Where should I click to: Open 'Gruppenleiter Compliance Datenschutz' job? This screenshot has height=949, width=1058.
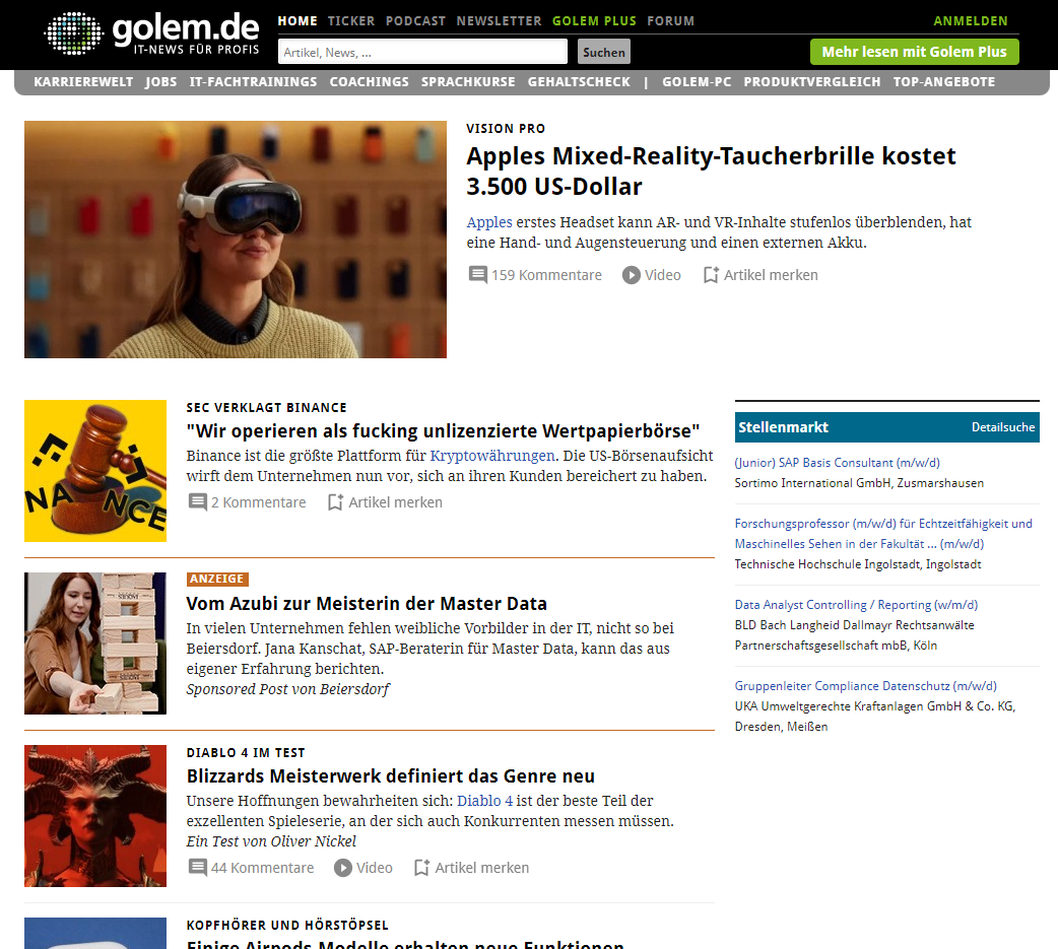click(866, 686)
